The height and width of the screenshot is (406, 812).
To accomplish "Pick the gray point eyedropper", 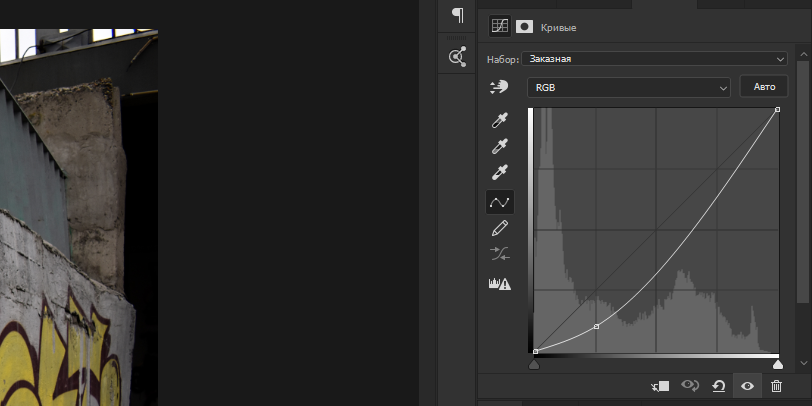I will tap(500, 147).
